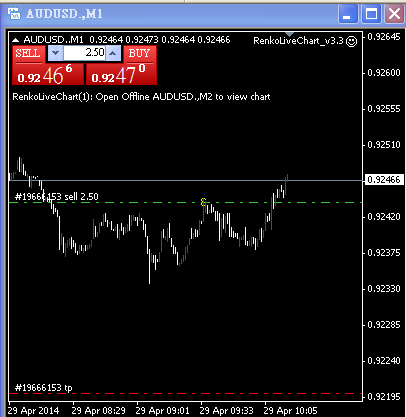
Task: Click the yellow order marker on chart
Action: (203, 202)
